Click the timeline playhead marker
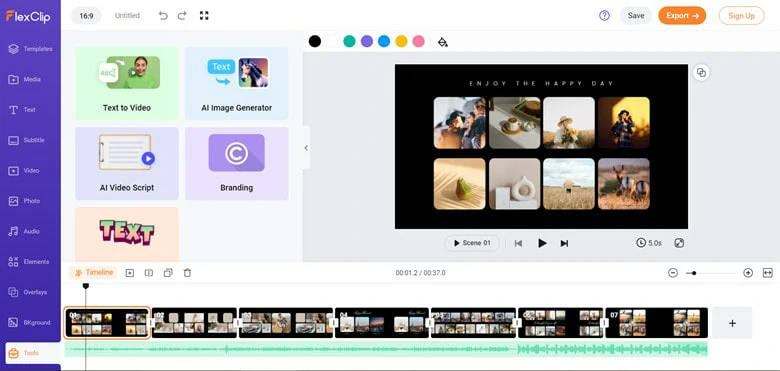The image size is (780, 371). pyautogui.click(x=86, y=286)
